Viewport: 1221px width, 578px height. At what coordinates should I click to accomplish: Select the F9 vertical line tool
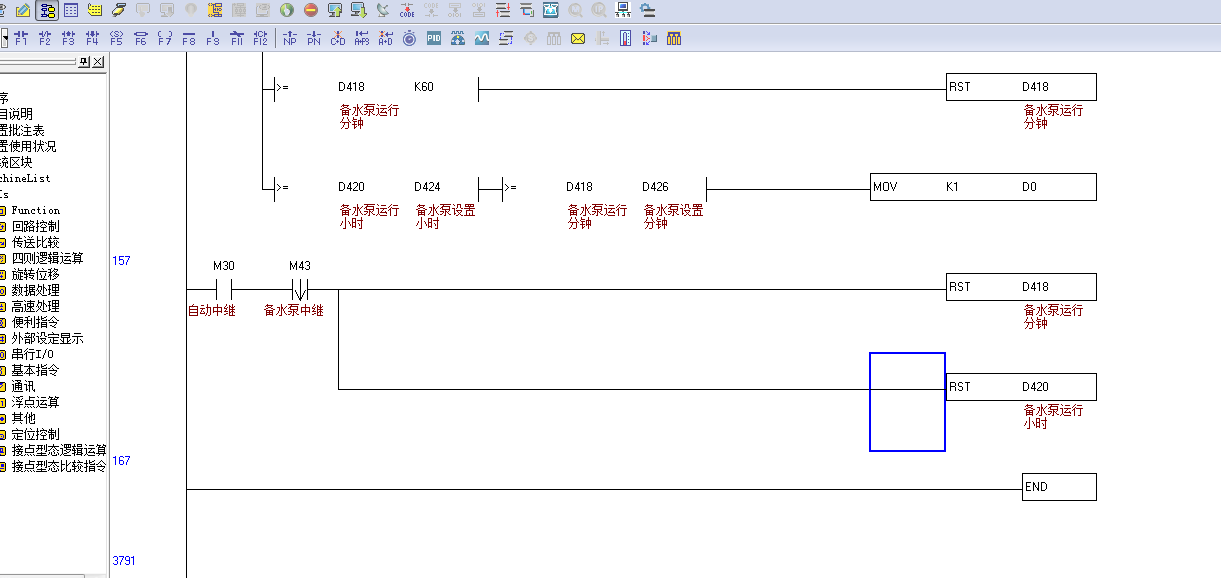pyautogui.click(x=212, y=39)
